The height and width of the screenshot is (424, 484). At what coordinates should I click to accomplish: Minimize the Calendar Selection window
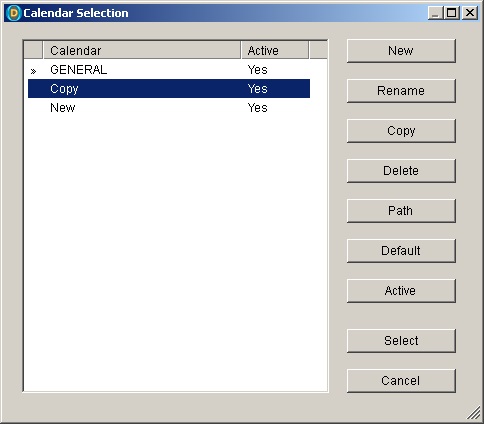point(435,13)
